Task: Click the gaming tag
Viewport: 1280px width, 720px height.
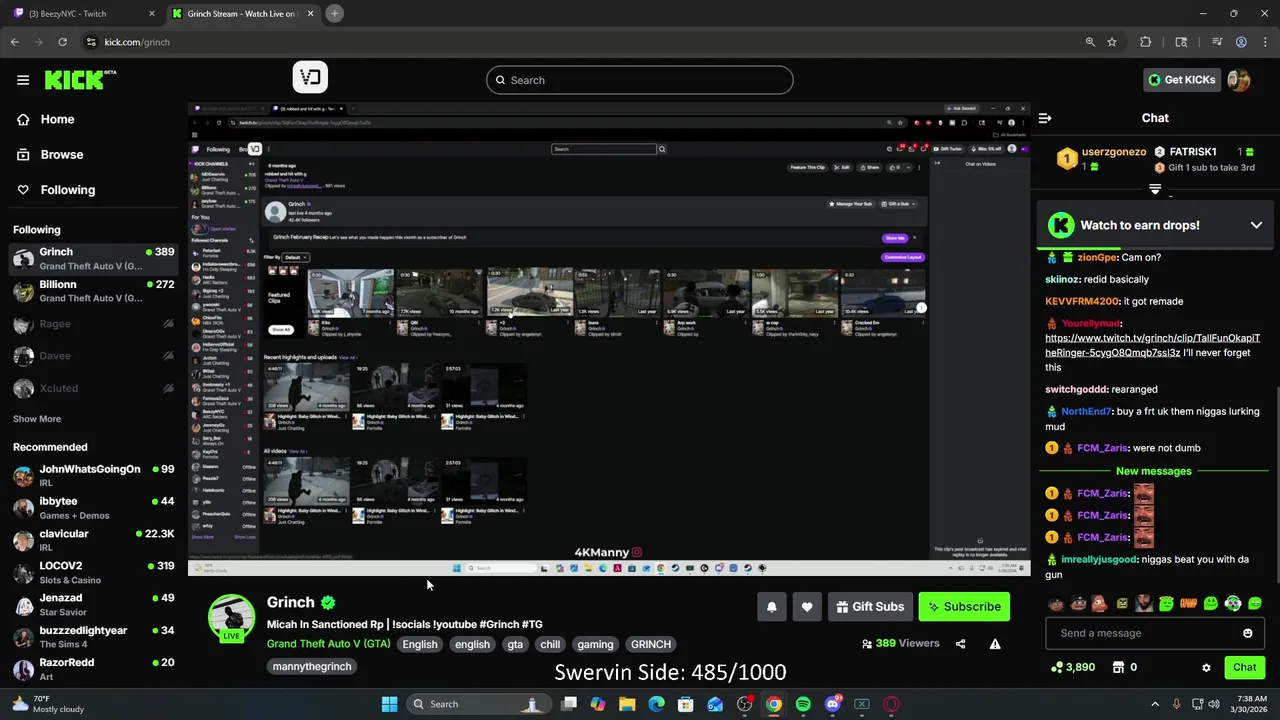Action: tap(595, 644)
